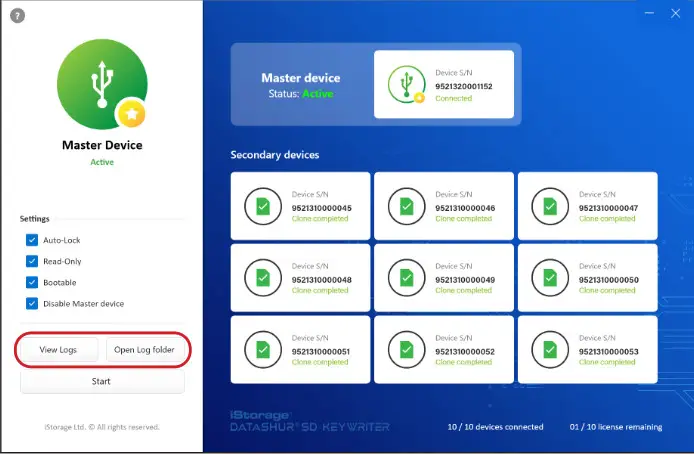
Task: Select serial number 9521310000048
Action: [x=322, y=280]
